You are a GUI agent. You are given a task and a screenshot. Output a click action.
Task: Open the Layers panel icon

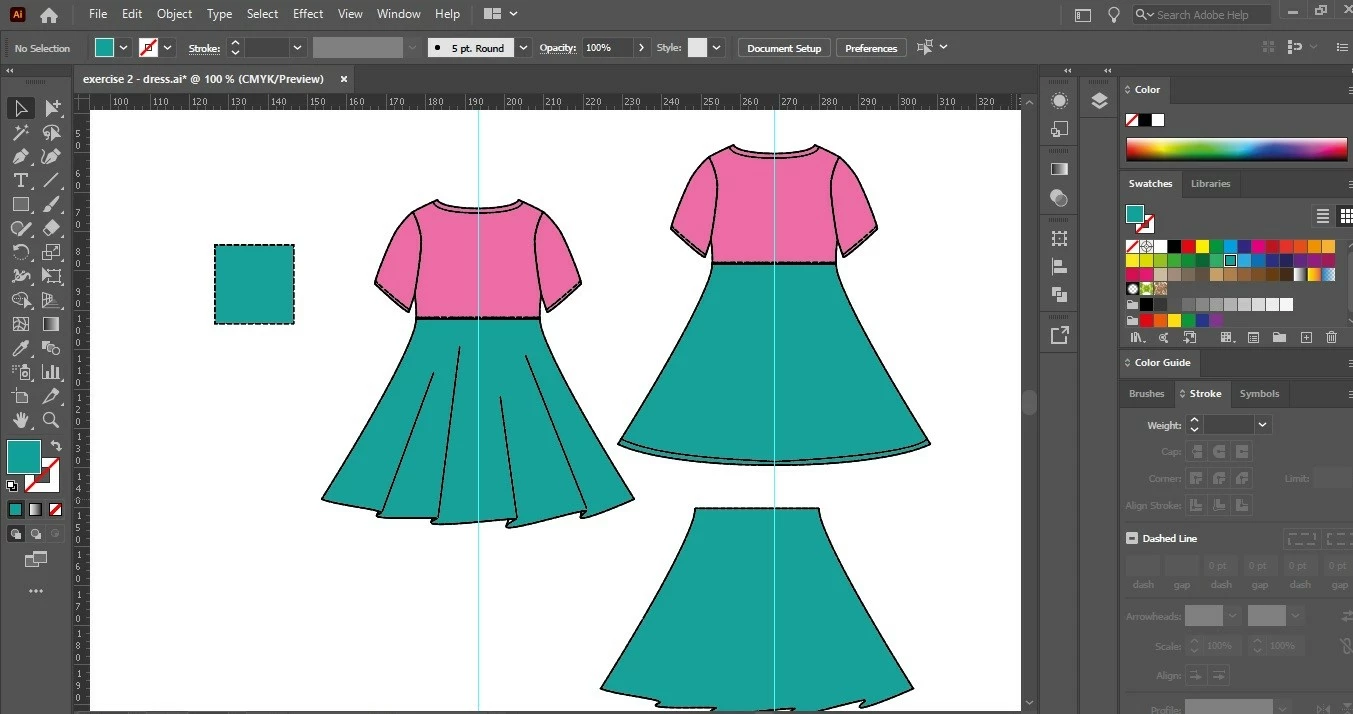point(1099,101)
